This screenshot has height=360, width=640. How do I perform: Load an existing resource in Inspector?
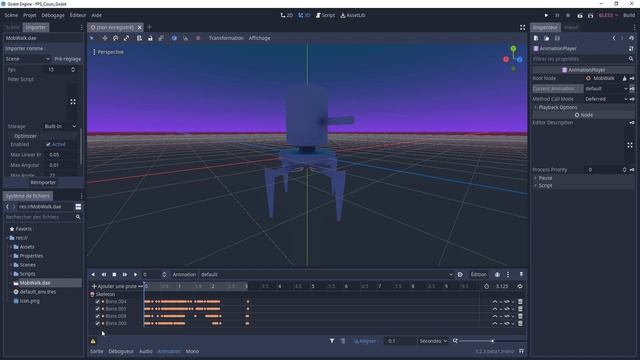pos(547,38)
